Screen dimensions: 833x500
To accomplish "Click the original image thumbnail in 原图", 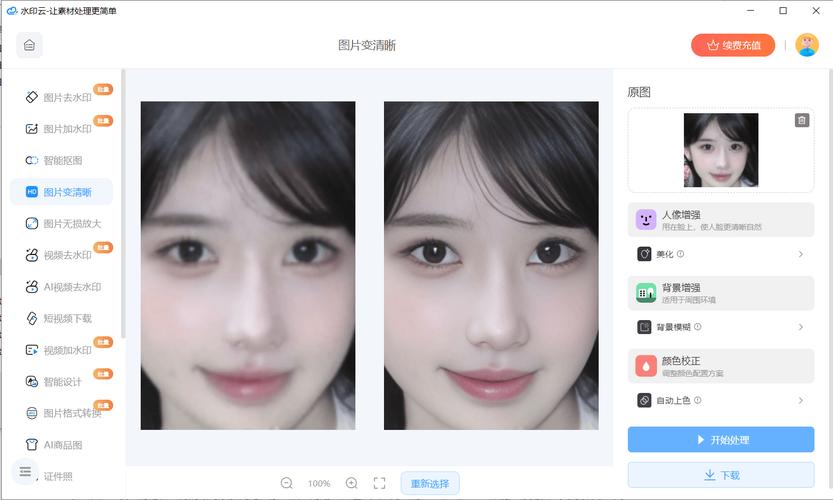I will click(720, 150).
